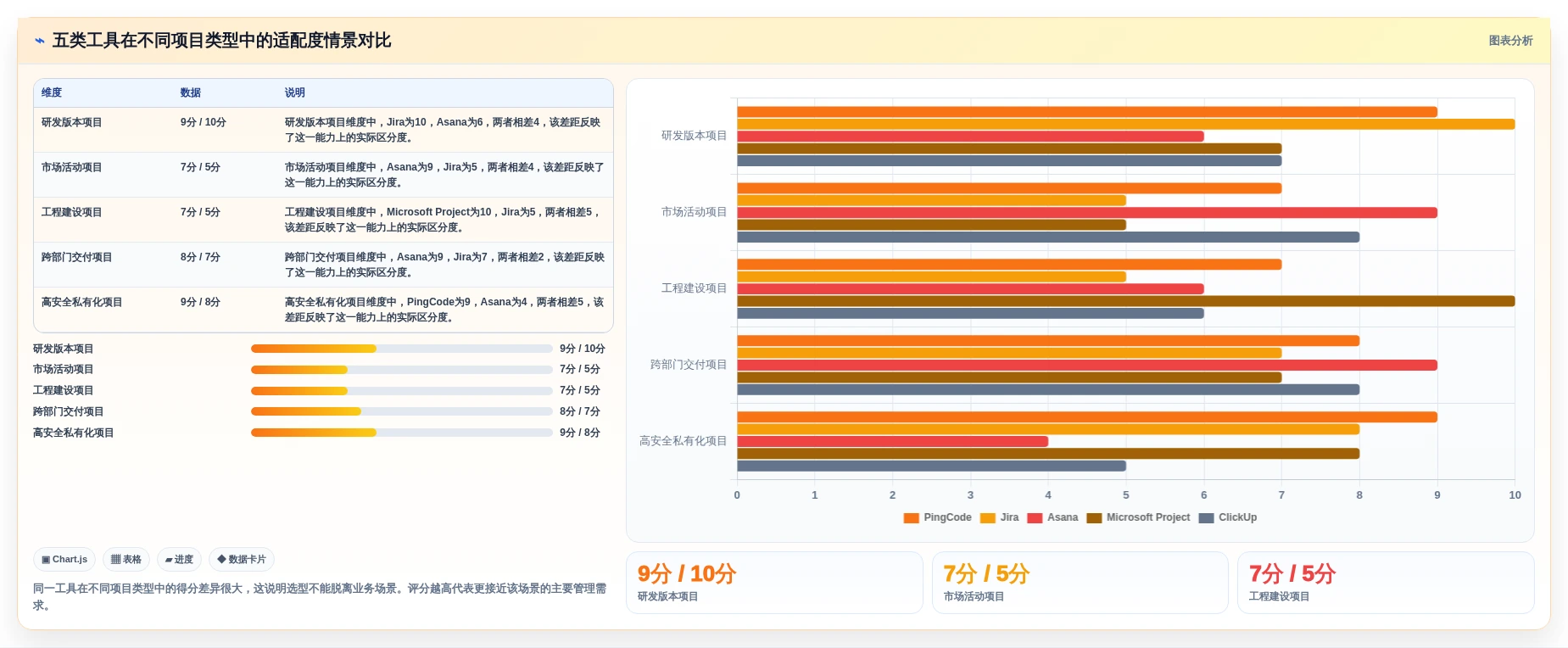Click Asana bar in 高安全私有化项目 group

(x=892, y=441)
